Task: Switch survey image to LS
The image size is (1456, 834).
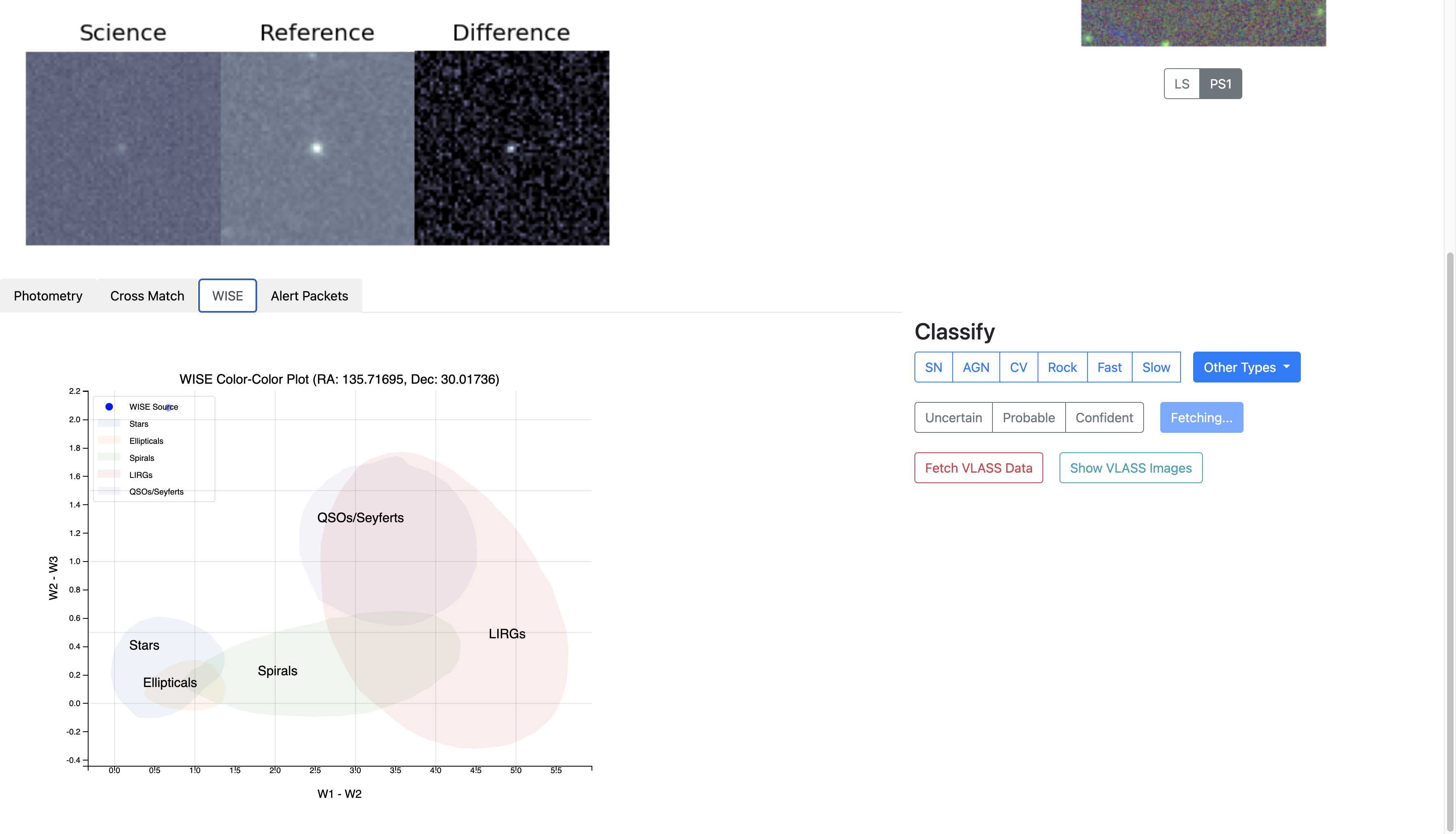Action: [1181, 84]
